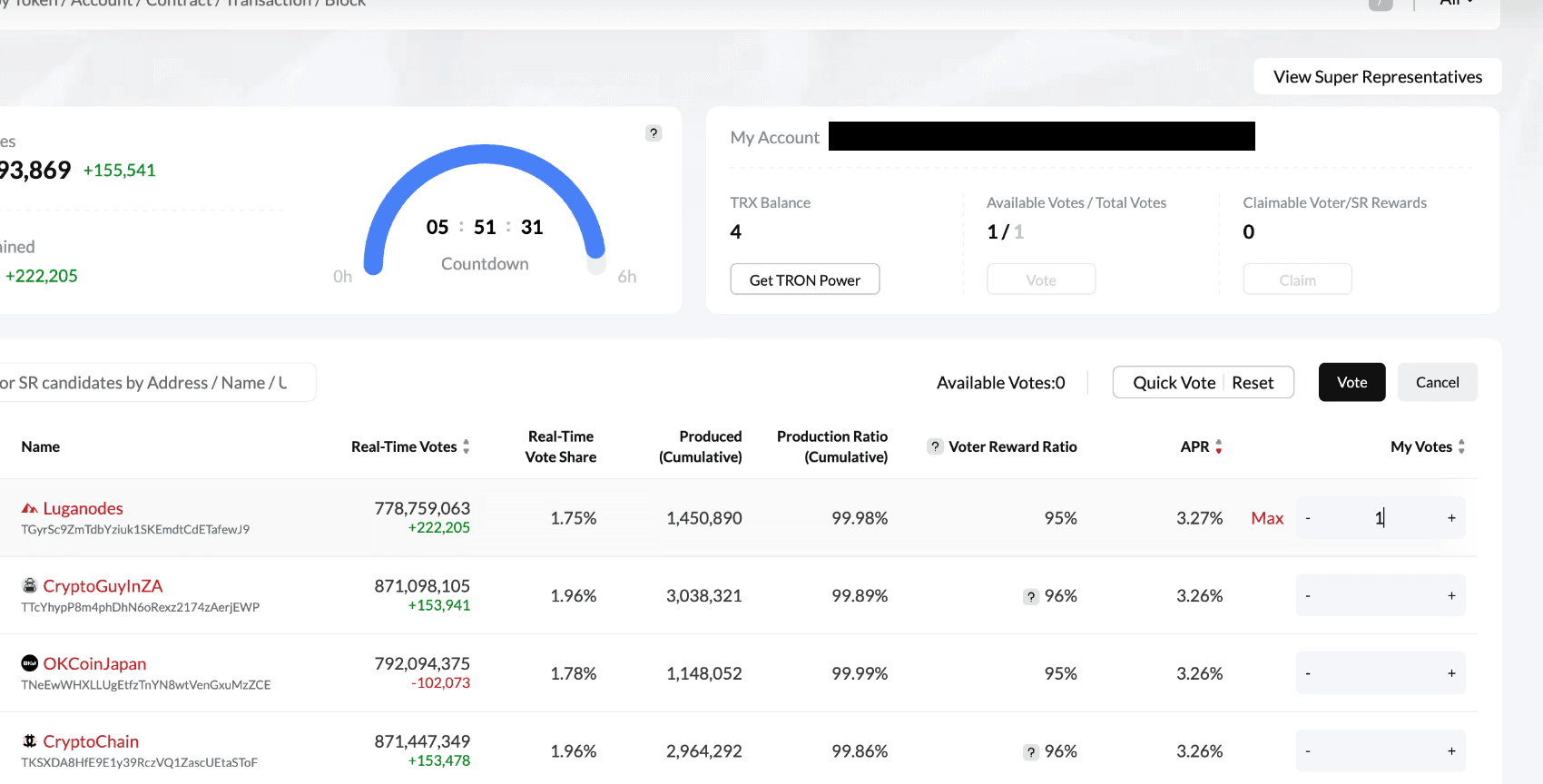Open the CryptoChain candidate link
The width and height of the screenshot is (1543, 784).
[x=91, y=741]
